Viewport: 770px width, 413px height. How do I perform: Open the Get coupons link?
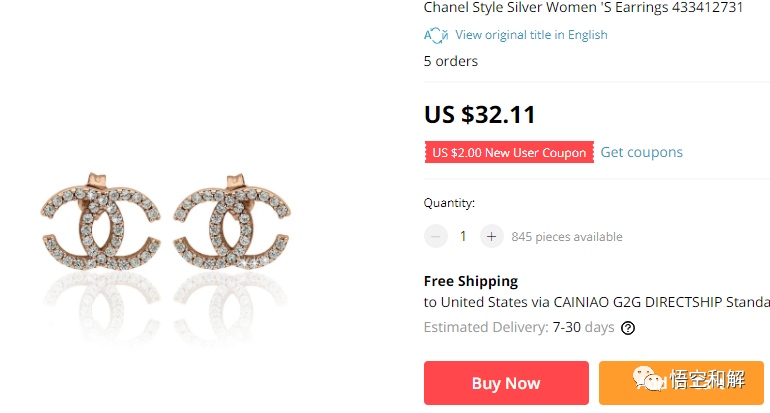641,152
